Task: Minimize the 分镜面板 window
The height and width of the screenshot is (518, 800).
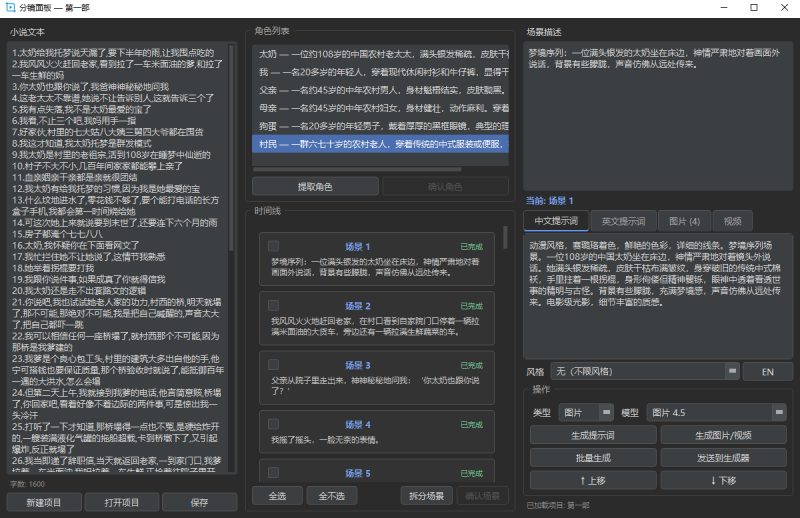Action: pos(712,8)
